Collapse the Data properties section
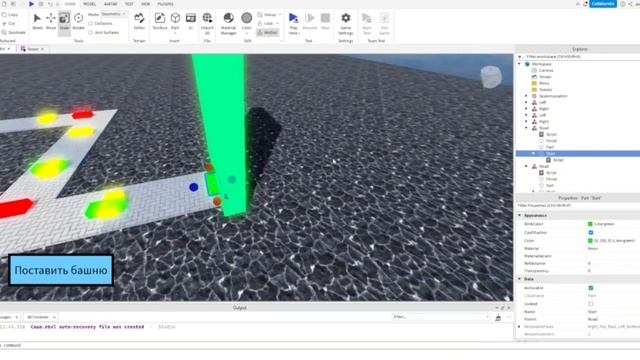 click(x=520, y=279)
